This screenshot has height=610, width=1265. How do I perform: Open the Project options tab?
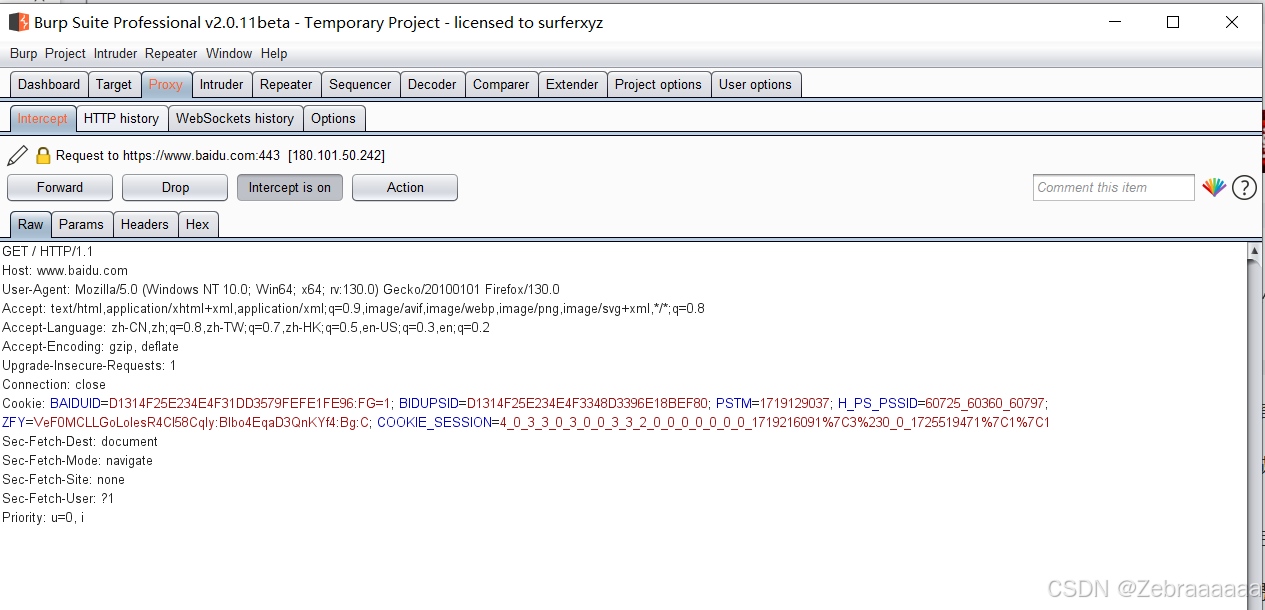pyautogui.click(x=658, y=84)
